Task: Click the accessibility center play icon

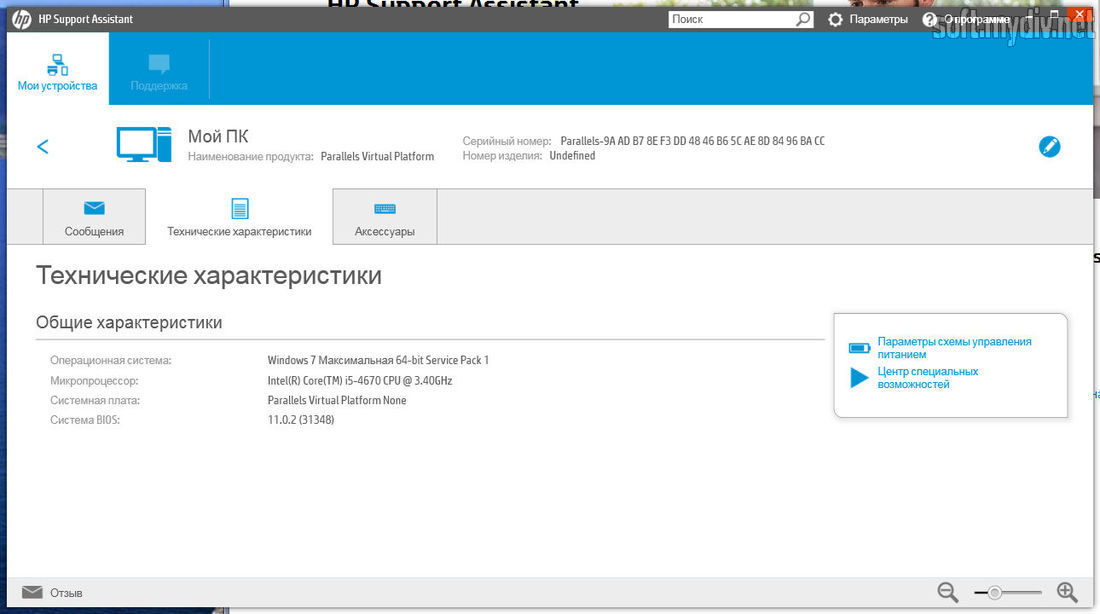Action: (x=859, y=378)
